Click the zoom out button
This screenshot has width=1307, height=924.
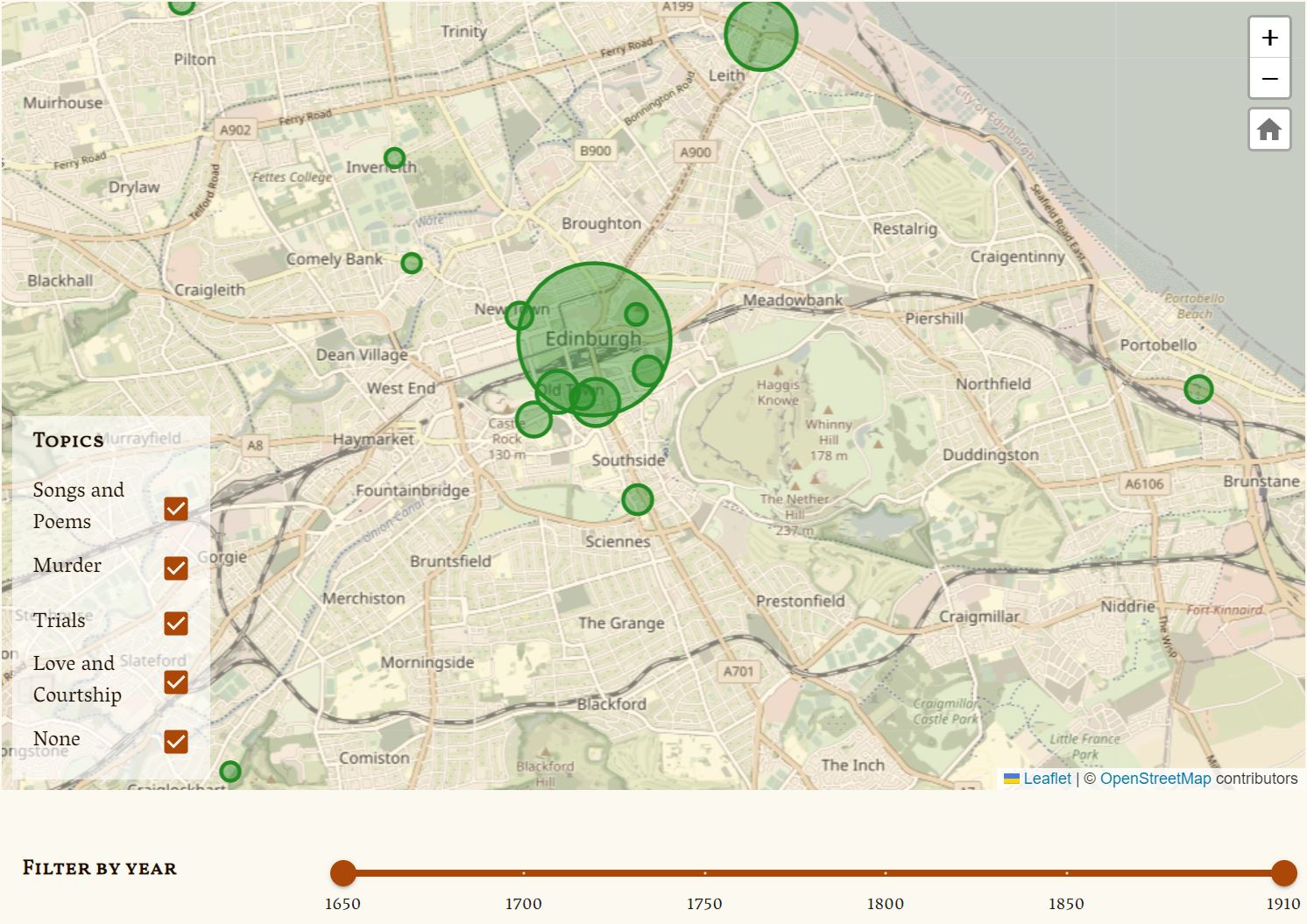click(1268, 78)
